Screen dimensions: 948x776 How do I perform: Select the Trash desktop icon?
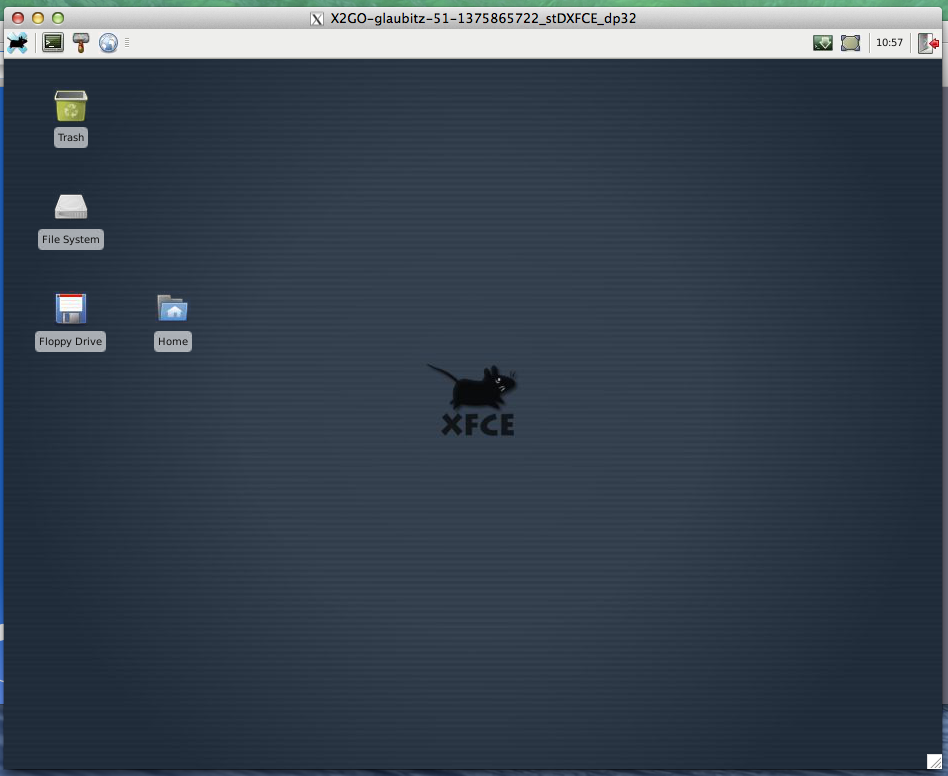pos(71,106)
